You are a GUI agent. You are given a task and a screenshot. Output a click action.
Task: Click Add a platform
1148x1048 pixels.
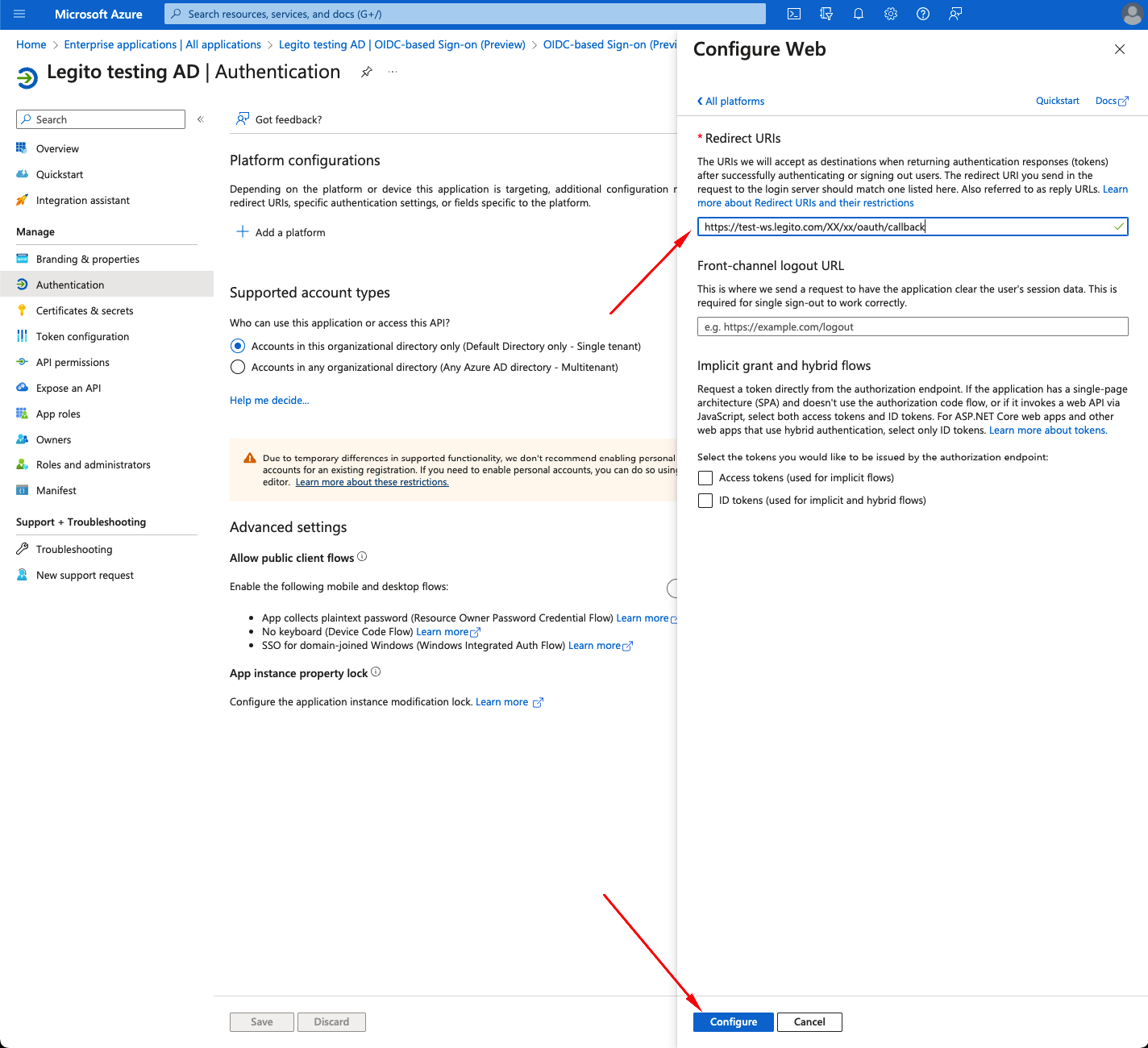click(281, 232)
